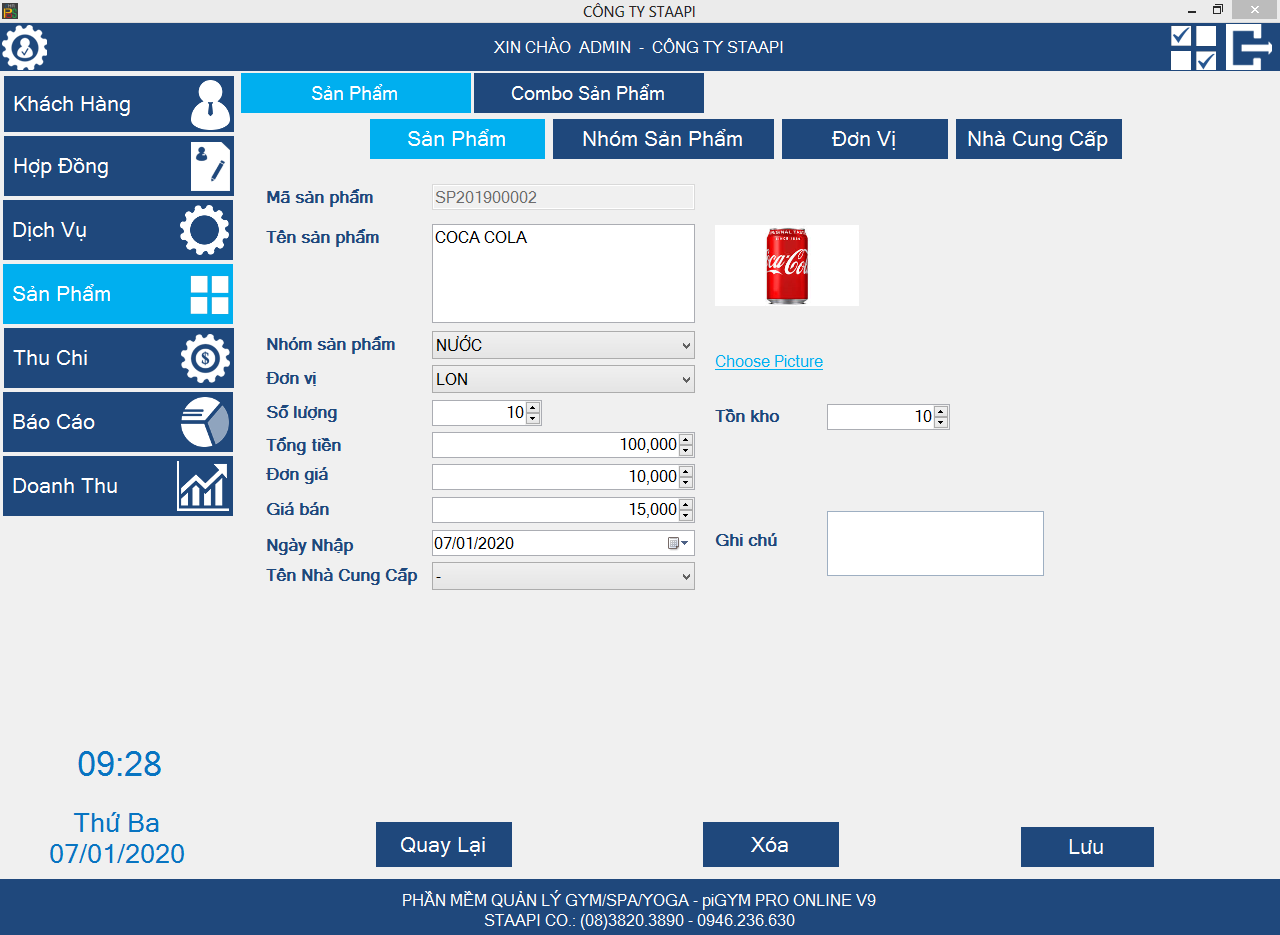
Task: Open the Tên Nhà Cung Cấp dropdown
Action: click(686, 576)
